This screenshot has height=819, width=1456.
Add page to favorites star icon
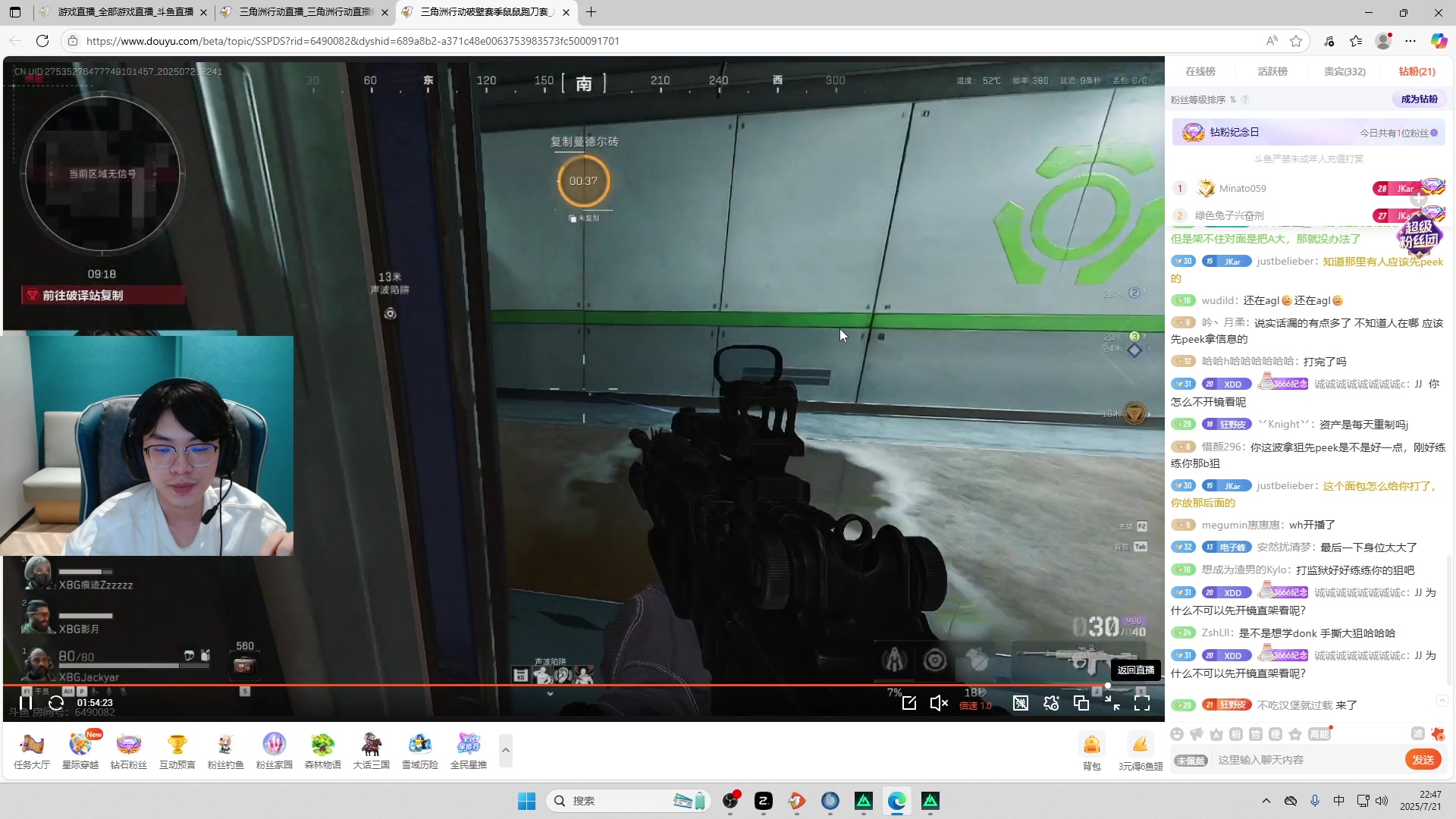(x=1296, y=41)
